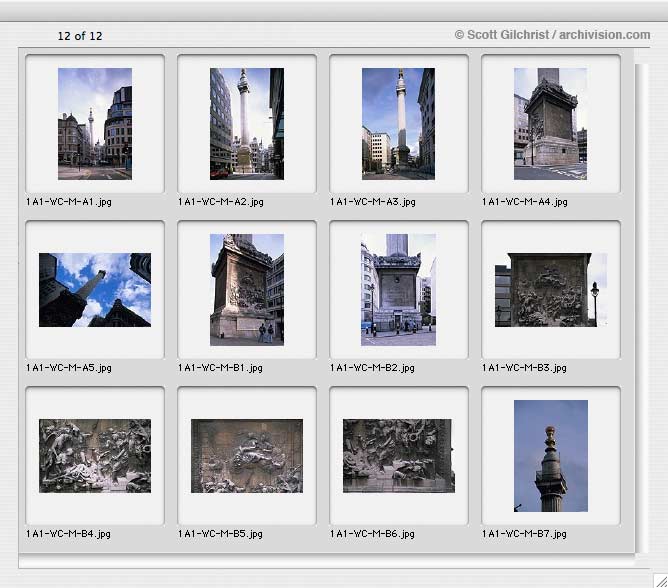Select the 1A1-WC-M-A5.jpg sky view thumbnail
This screenshot has width=668, height=588.
tap(95, 290)
